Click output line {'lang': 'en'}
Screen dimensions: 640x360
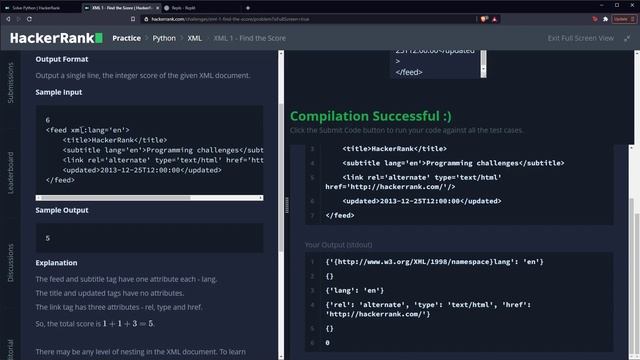tap(355, 290)
